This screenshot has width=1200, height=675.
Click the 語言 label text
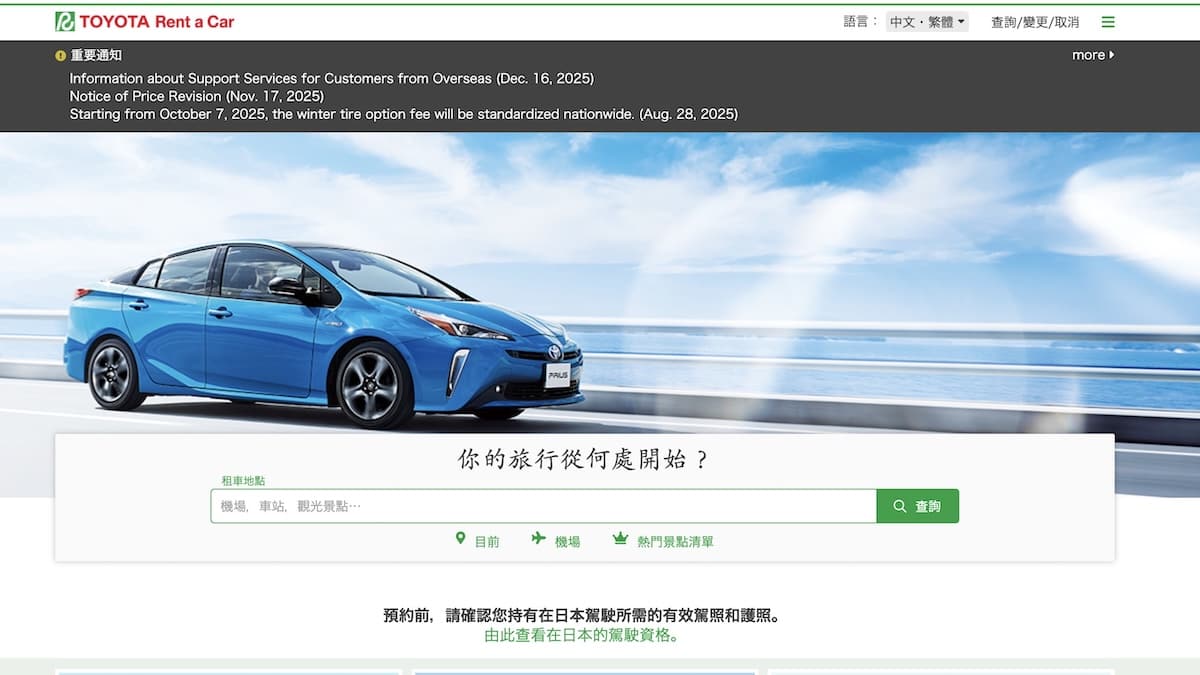(860, 22)
